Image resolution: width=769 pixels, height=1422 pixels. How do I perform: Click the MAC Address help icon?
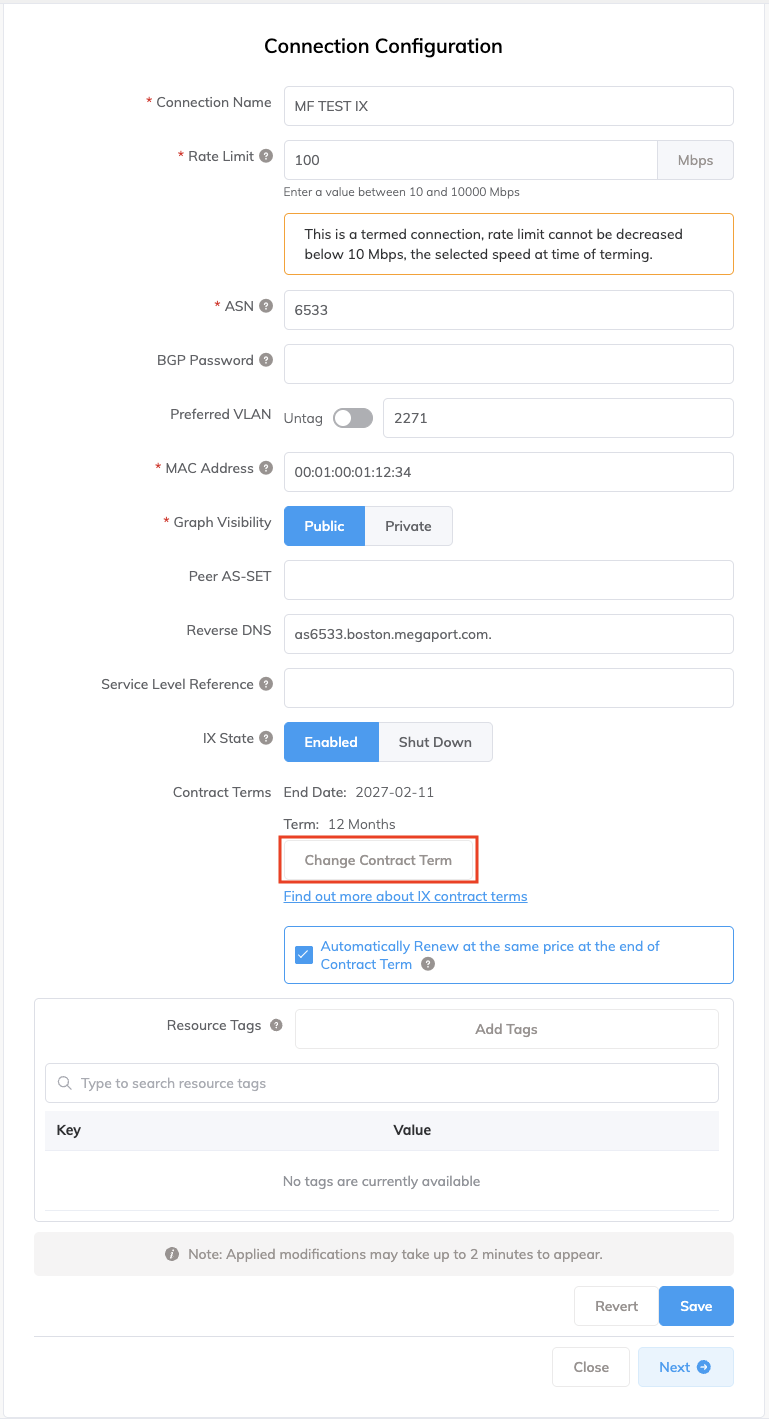click(266, 468)
